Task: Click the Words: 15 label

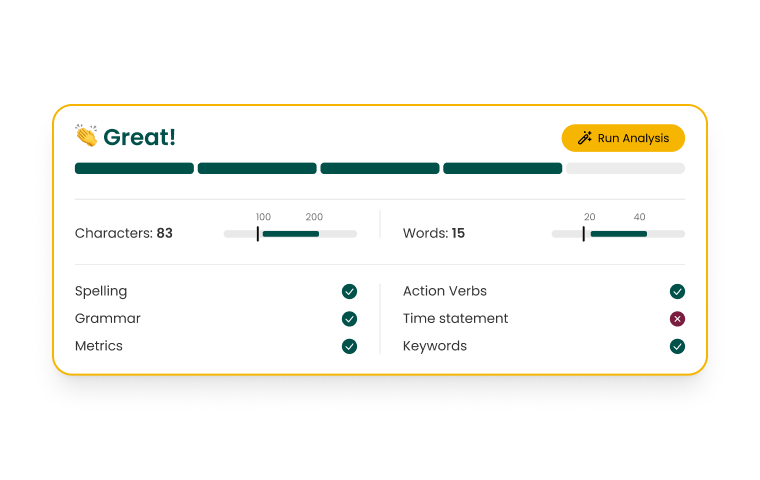Action: (434, 233)
